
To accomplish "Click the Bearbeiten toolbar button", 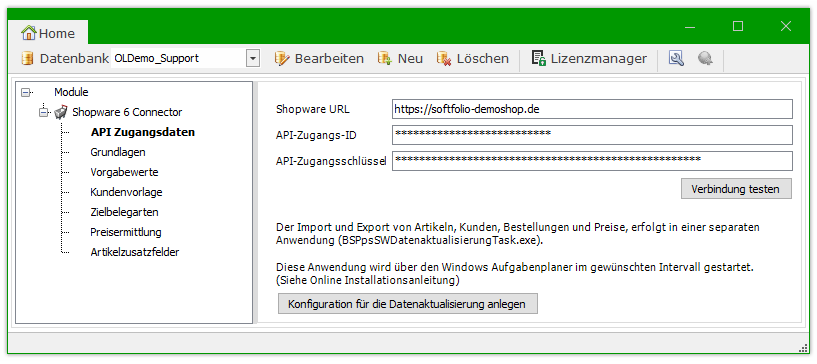I will coord(319,58).
